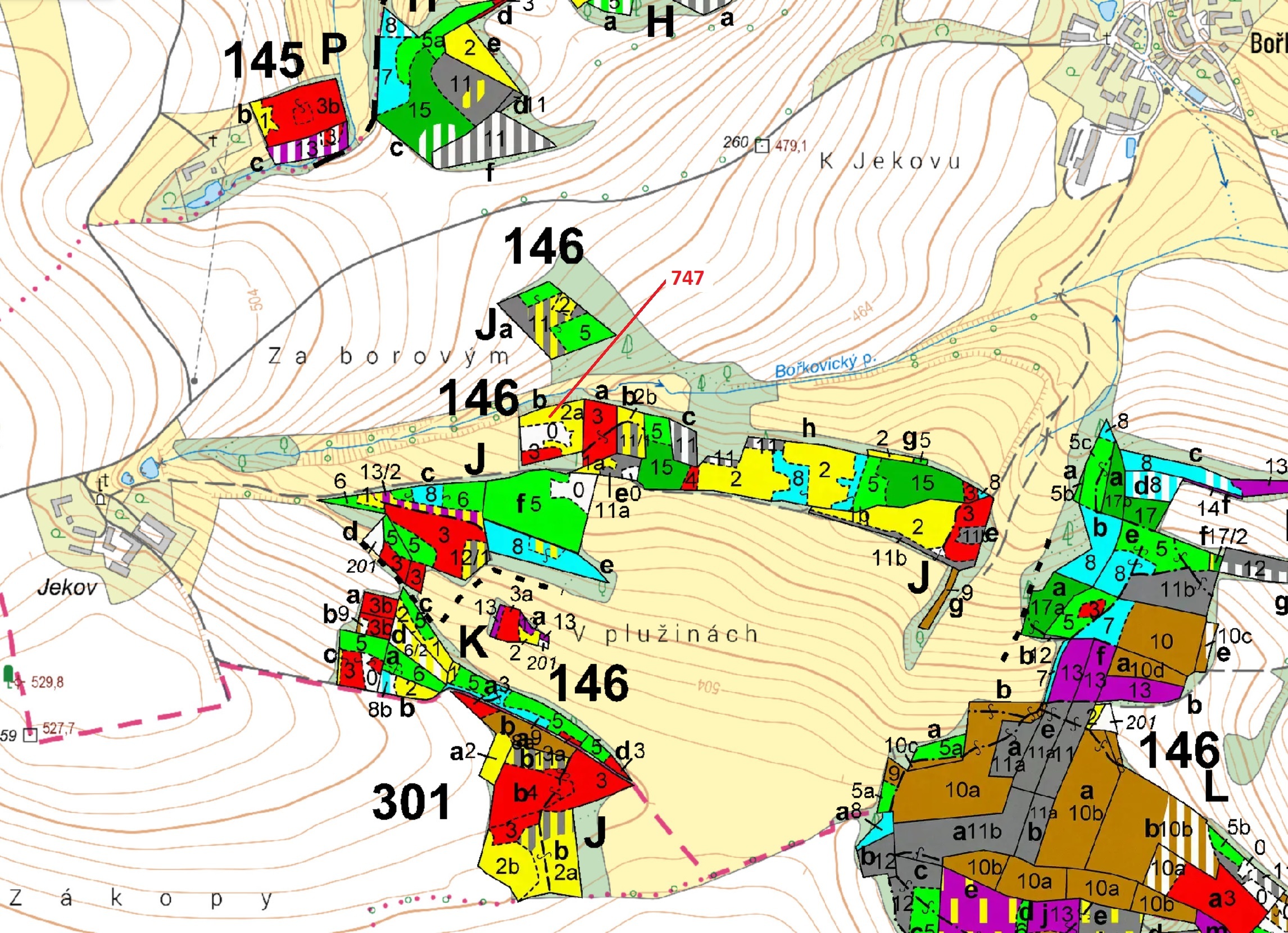The image size is (1288, 933).
Task: Click the trigonometric point marker 260
Action: click(761, 146)
